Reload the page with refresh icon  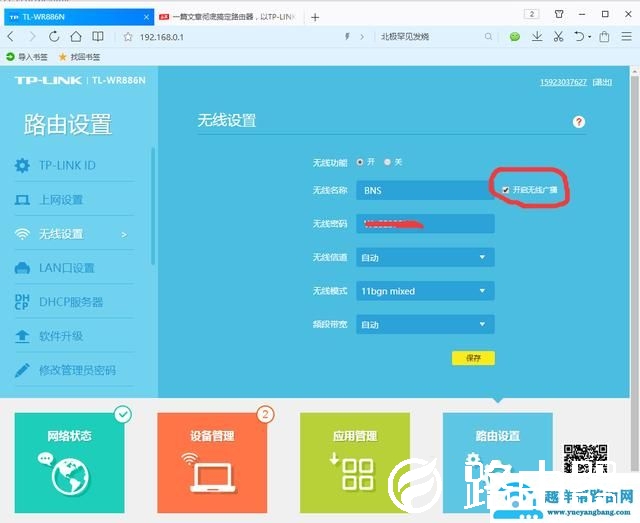(x=54, y=37)
